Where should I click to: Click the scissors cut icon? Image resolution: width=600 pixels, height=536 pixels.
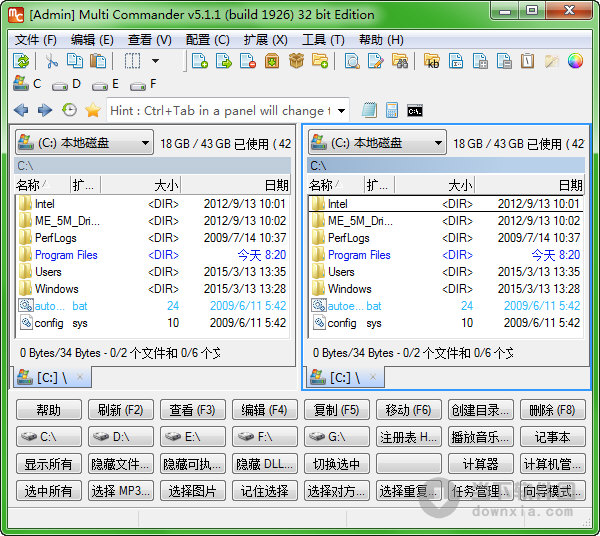point(52,61)
